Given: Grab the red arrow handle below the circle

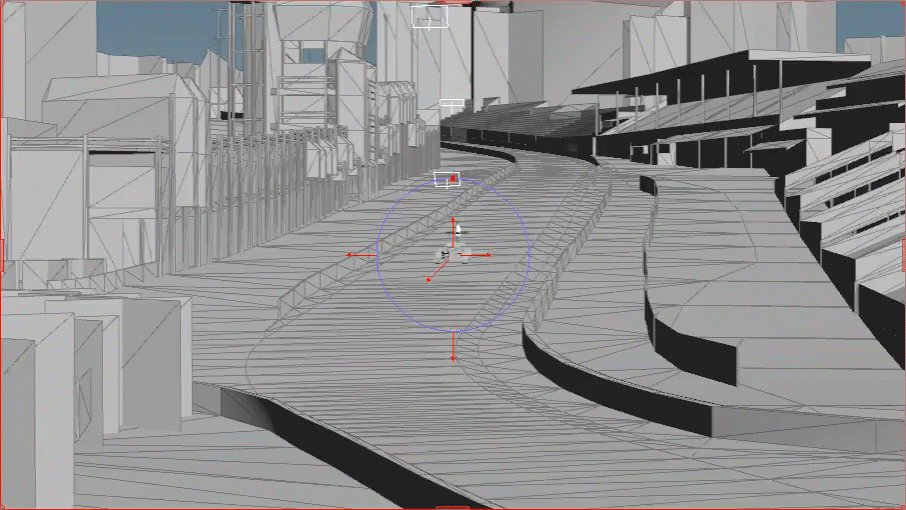Looking at the screenshot, I should point(452,347).
